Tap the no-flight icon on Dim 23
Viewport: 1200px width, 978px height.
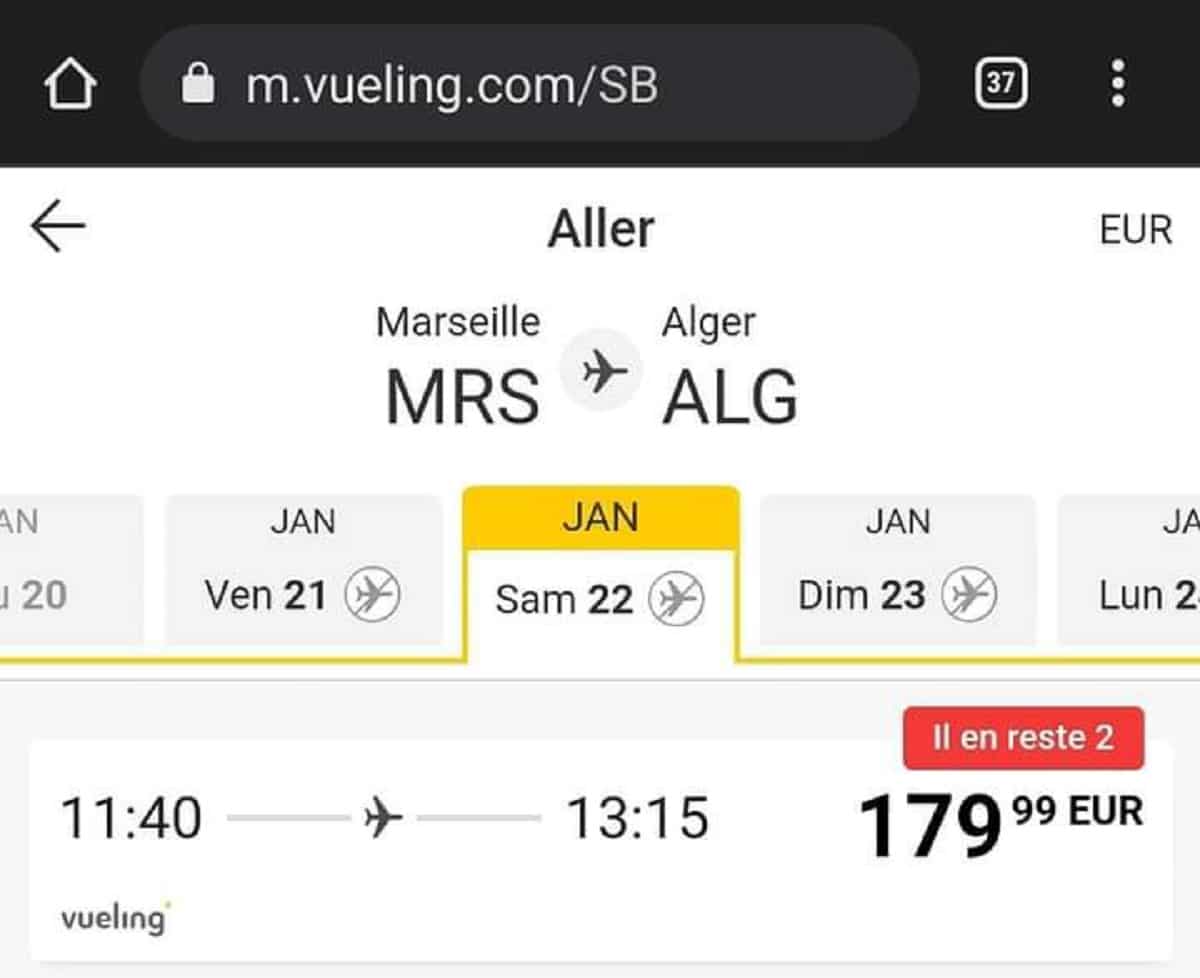coord(968,596)
